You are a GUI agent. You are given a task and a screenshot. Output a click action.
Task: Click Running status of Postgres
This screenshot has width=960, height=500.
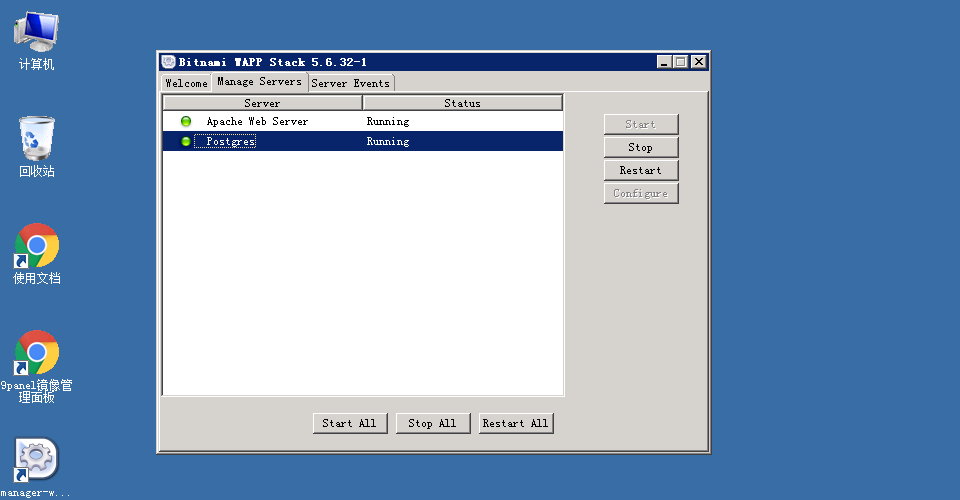388,141
